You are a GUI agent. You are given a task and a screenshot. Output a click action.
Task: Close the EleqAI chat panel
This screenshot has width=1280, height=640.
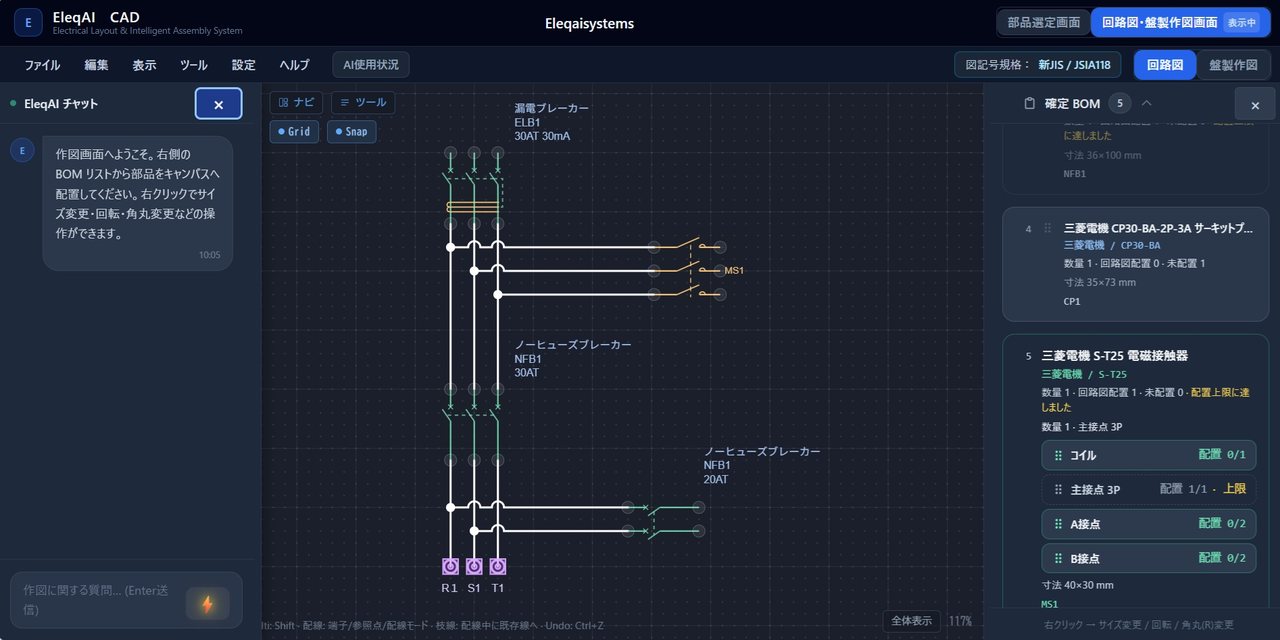pos(218,104)
